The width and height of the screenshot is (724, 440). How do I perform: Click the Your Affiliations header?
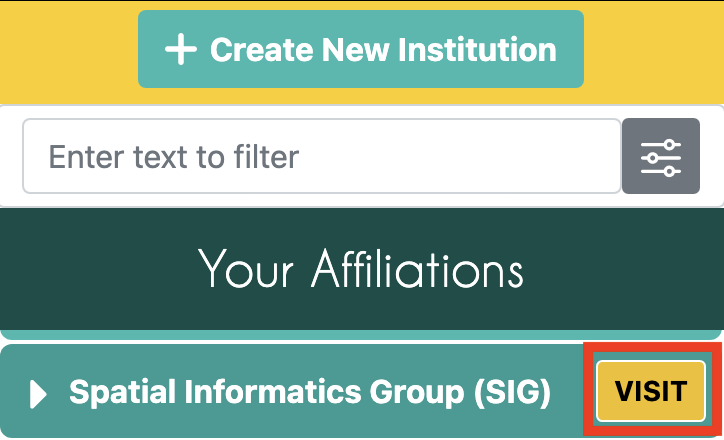361,269
